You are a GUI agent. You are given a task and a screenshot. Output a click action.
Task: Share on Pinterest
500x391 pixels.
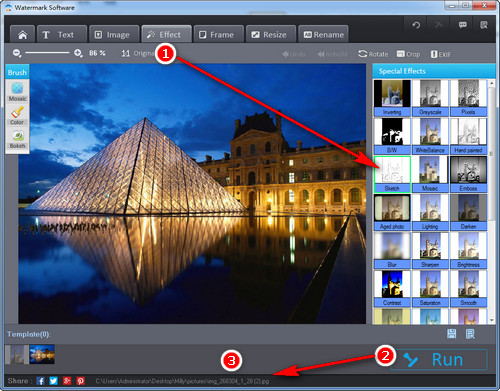click(x=80, y=381)
